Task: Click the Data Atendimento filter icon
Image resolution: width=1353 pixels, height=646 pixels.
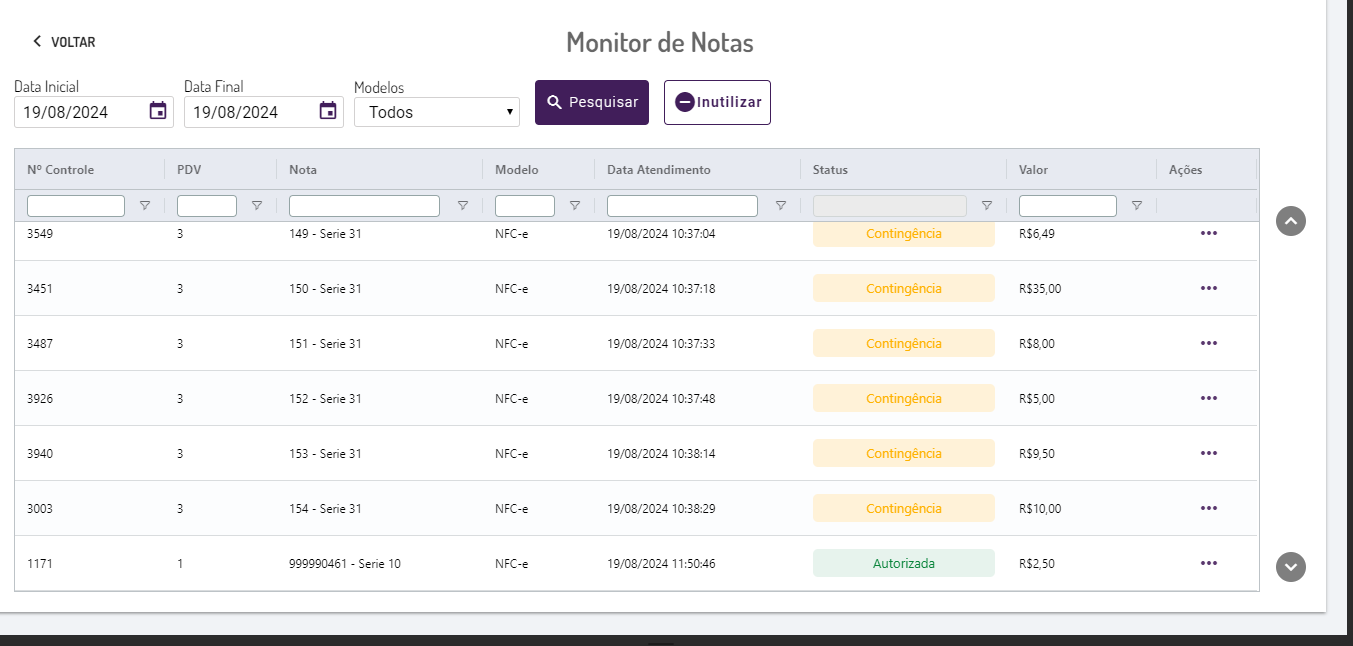Action: (781, 206)
